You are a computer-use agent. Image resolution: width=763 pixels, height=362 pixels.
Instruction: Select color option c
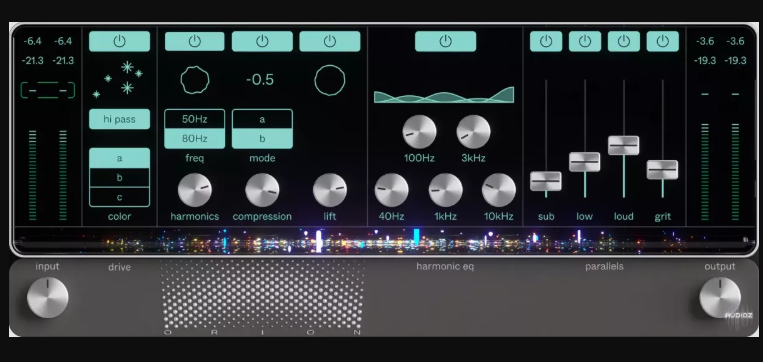(x=119, y=197)
